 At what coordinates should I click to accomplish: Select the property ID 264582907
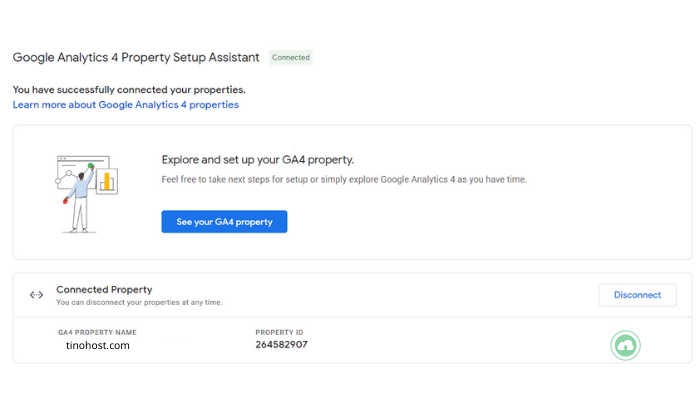[x=281, y=345]
